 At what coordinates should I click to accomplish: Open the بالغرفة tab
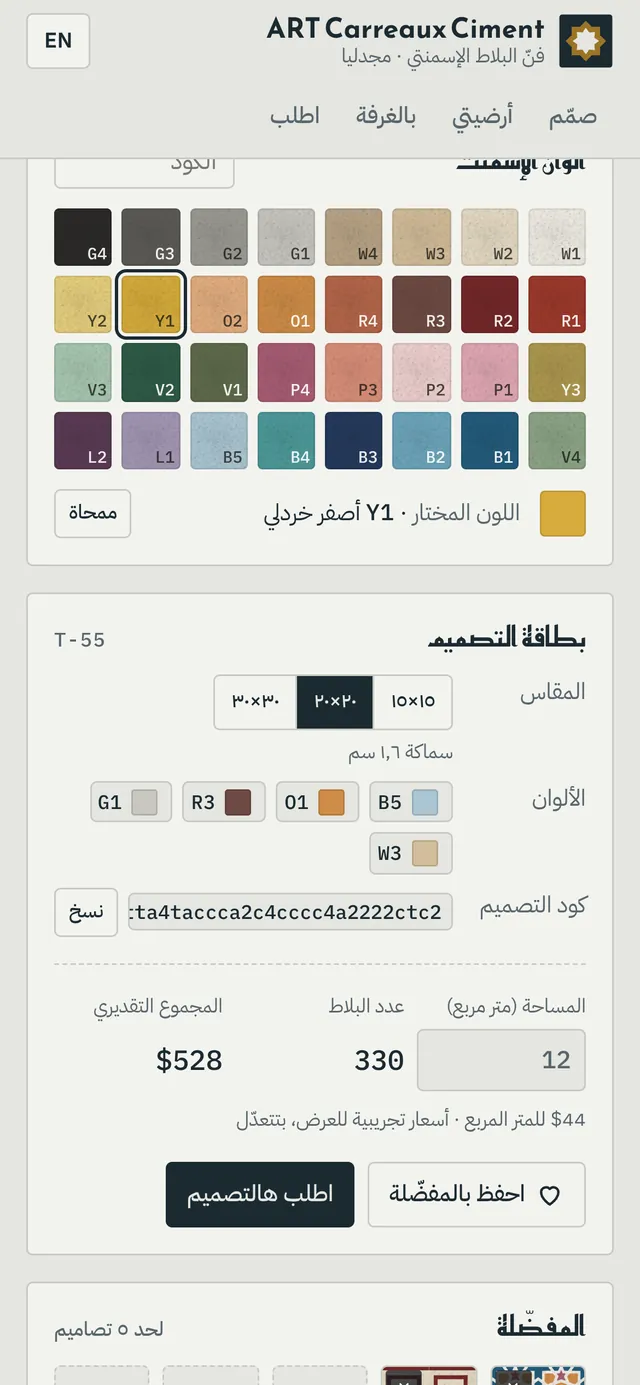click(386, 116)
